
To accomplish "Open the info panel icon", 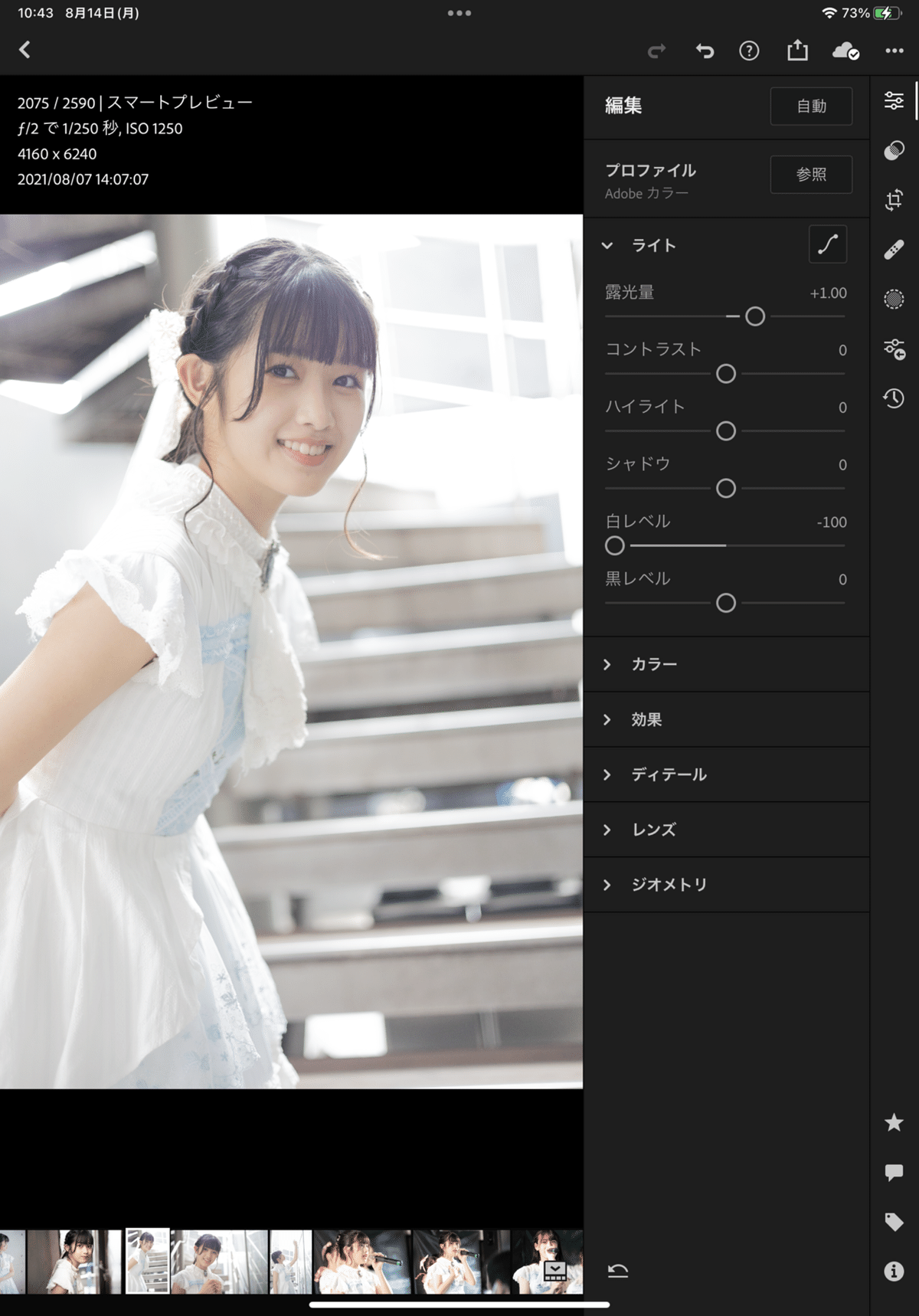I will coord(894,1272).
